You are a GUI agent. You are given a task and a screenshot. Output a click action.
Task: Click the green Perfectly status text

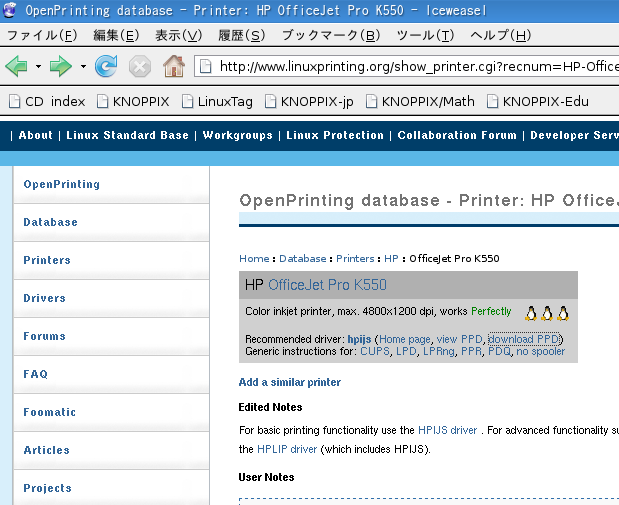491,311
